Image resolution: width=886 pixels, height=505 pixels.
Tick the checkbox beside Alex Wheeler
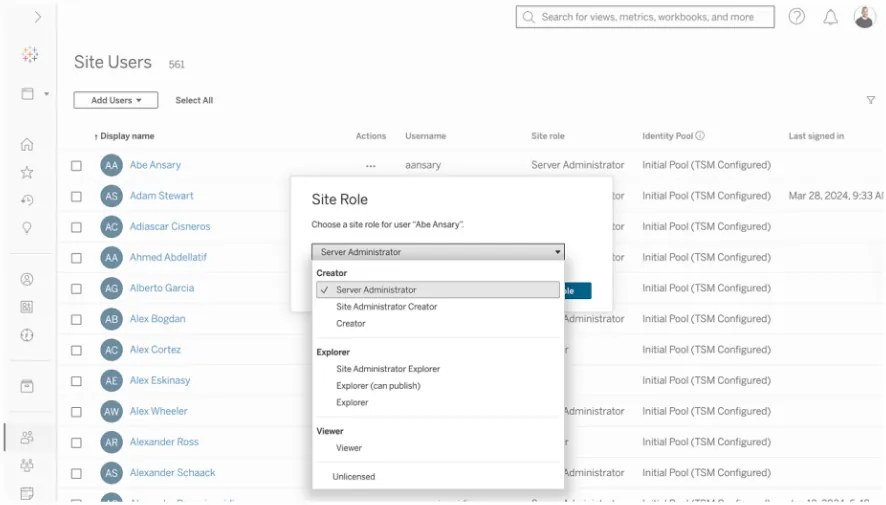[76, 412]
